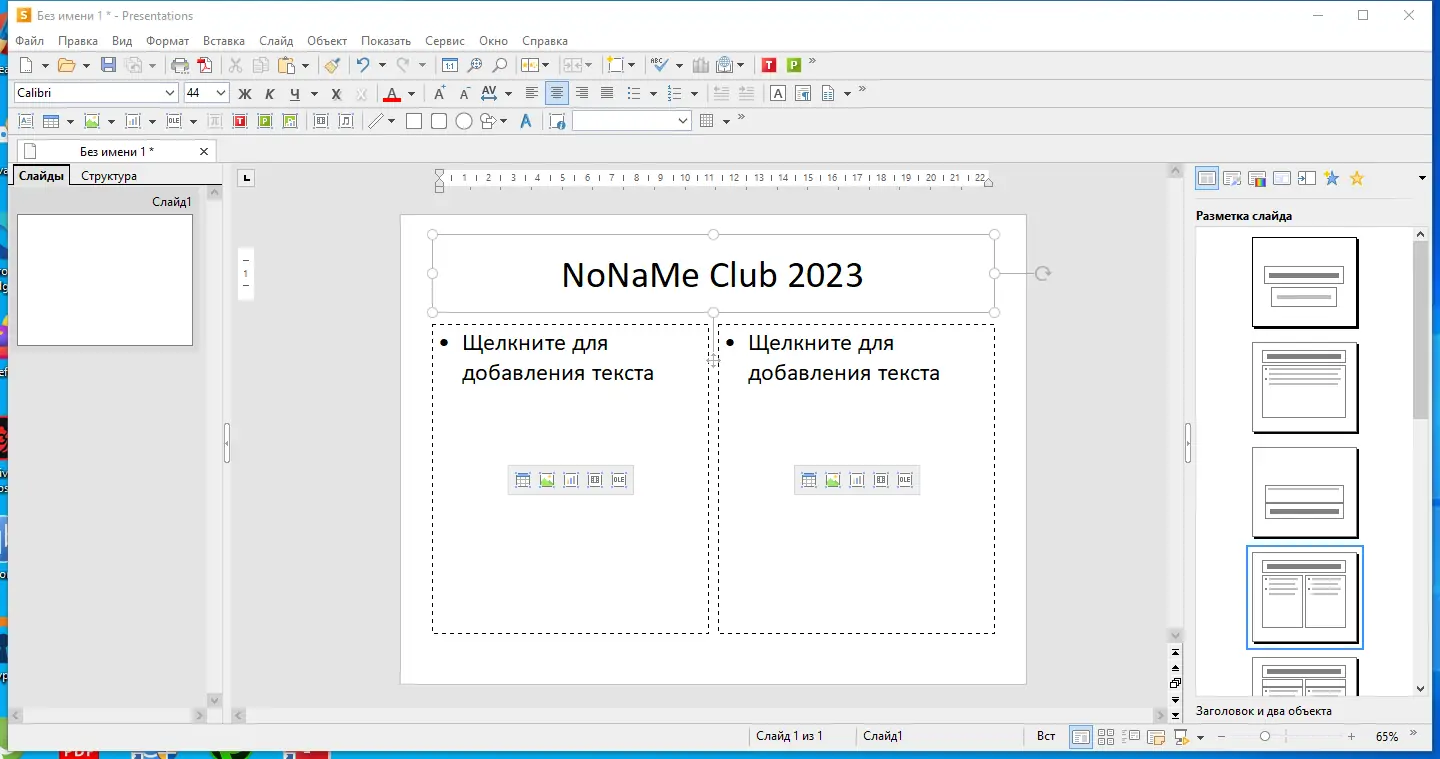
Task: Export the presentation as PDF
Action: (x=205, y=65)
